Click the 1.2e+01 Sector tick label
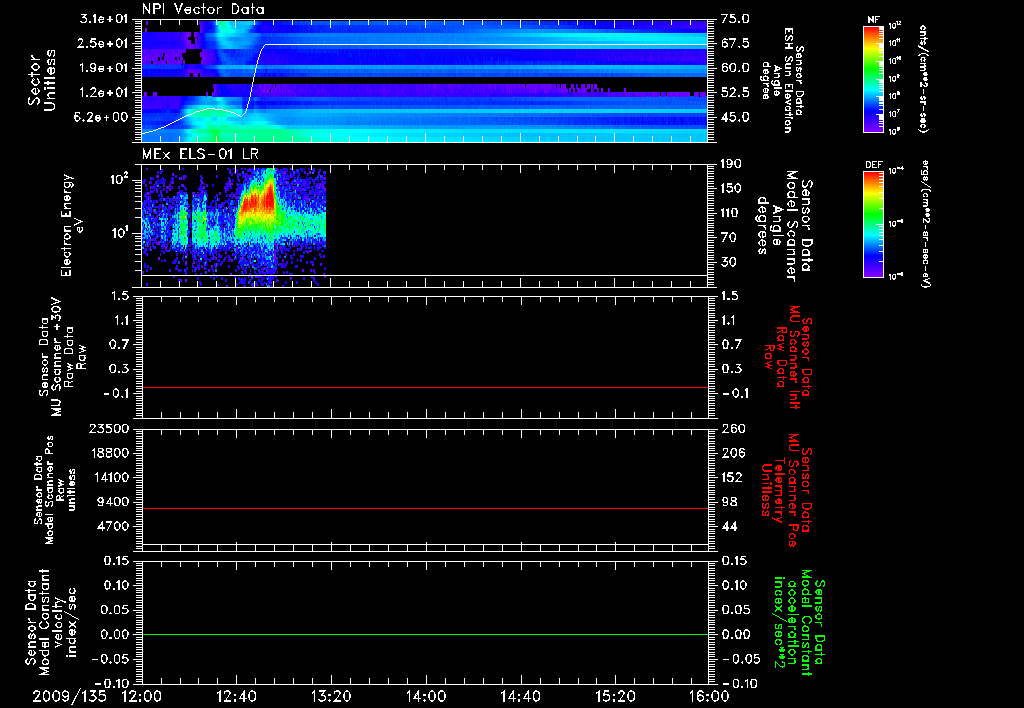 (106, 93)
